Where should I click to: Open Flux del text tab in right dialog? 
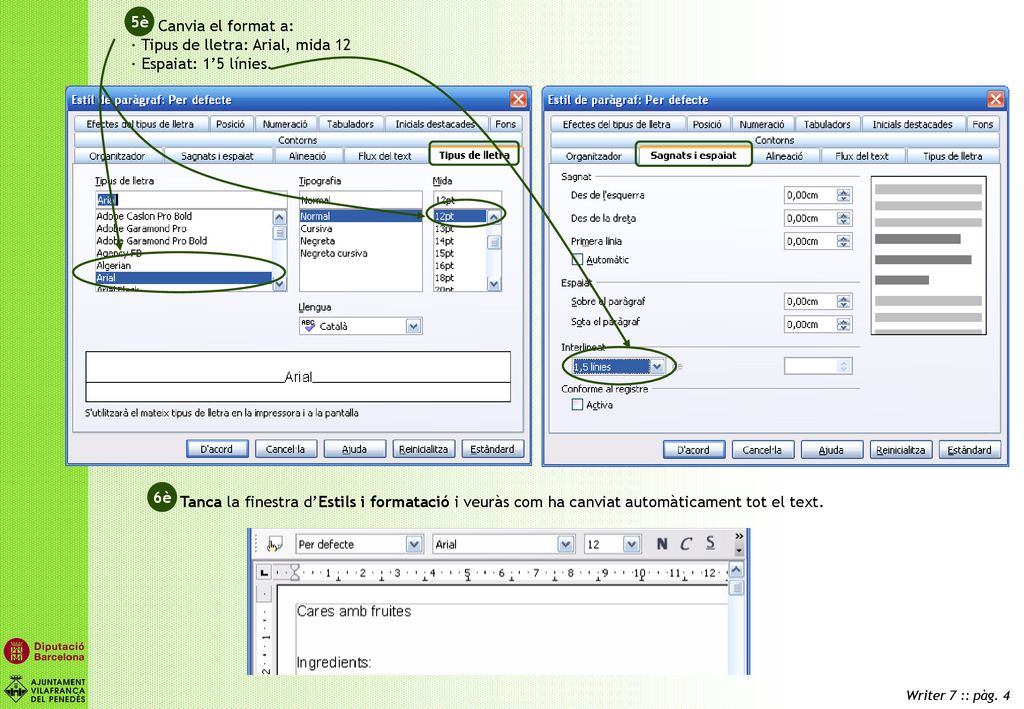pyautogui.click(x=861, y=156)
